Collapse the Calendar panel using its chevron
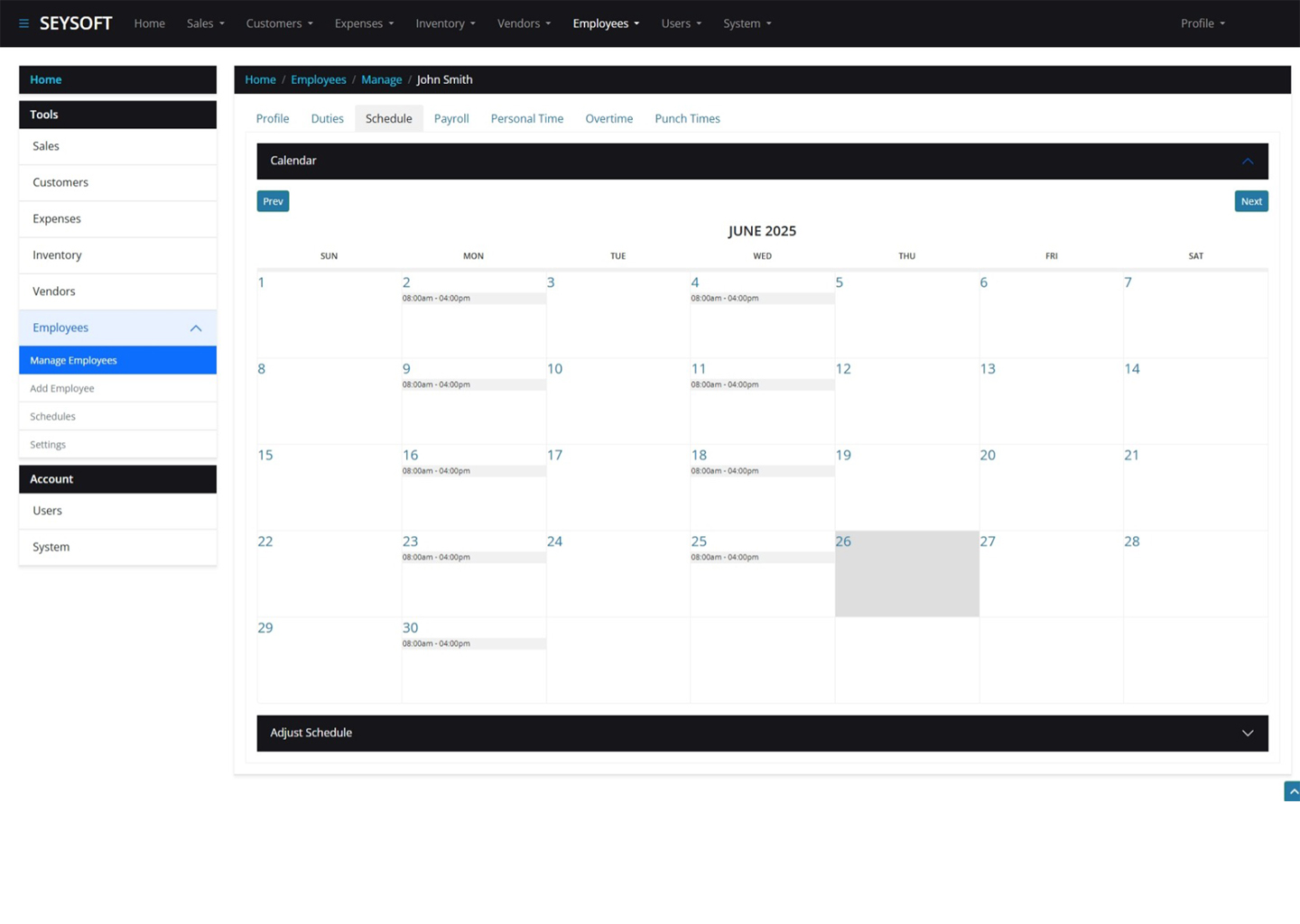The width and height of the screenshot is (1300, 924). pyautogui.click(x=1247, y=162)
